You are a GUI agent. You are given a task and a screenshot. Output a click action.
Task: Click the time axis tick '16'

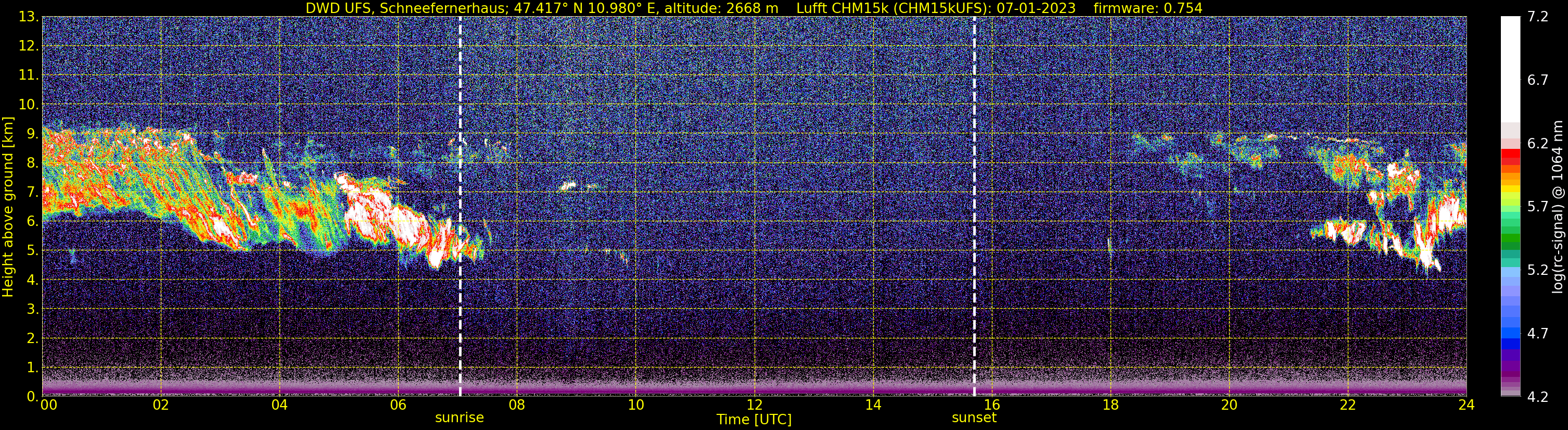click(991, 405)
